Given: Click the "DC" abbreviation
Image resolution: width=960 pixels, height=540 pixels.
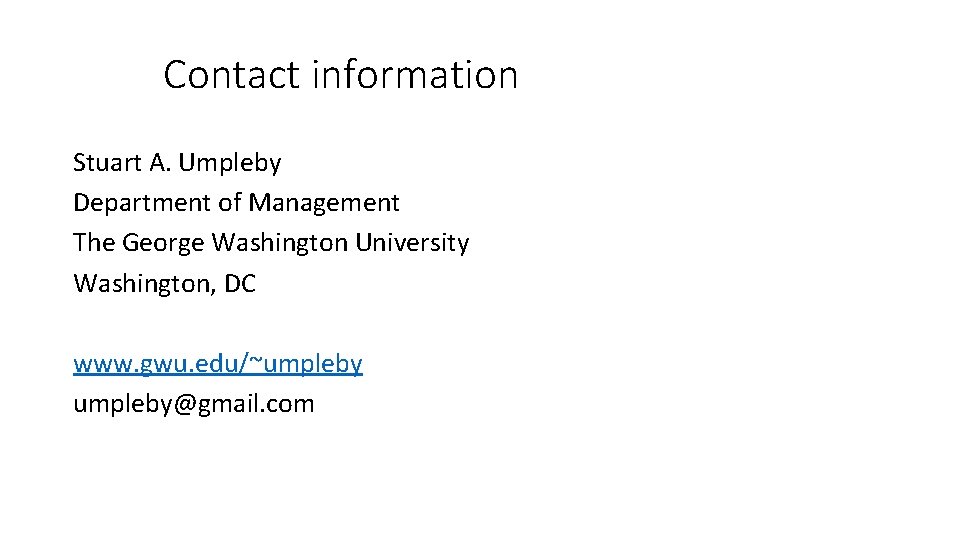Looking at the screenshot, I should point(240,283).
